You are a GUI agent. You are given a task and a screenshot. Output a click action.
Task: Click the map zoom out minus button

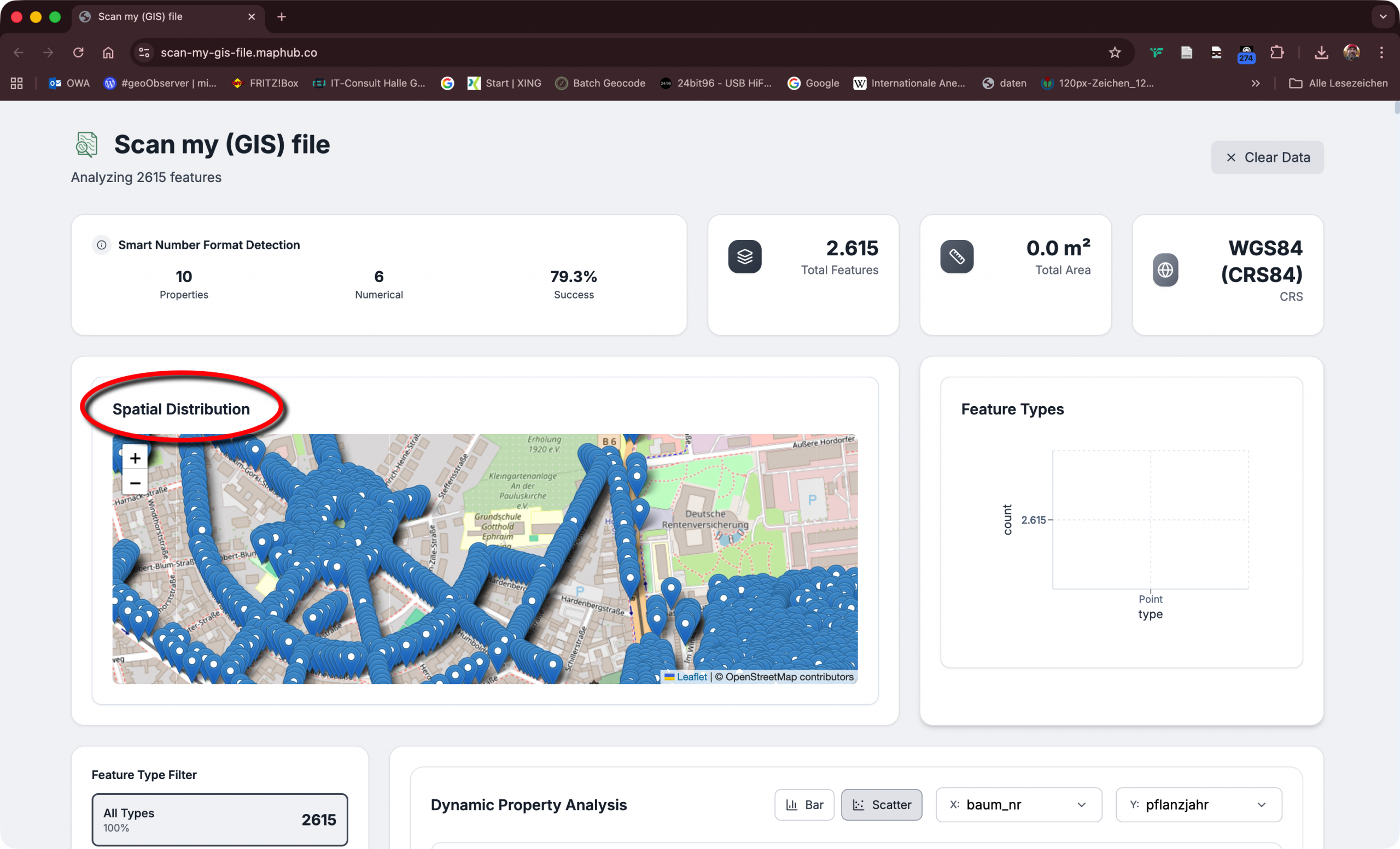click(x=135, y=483)
